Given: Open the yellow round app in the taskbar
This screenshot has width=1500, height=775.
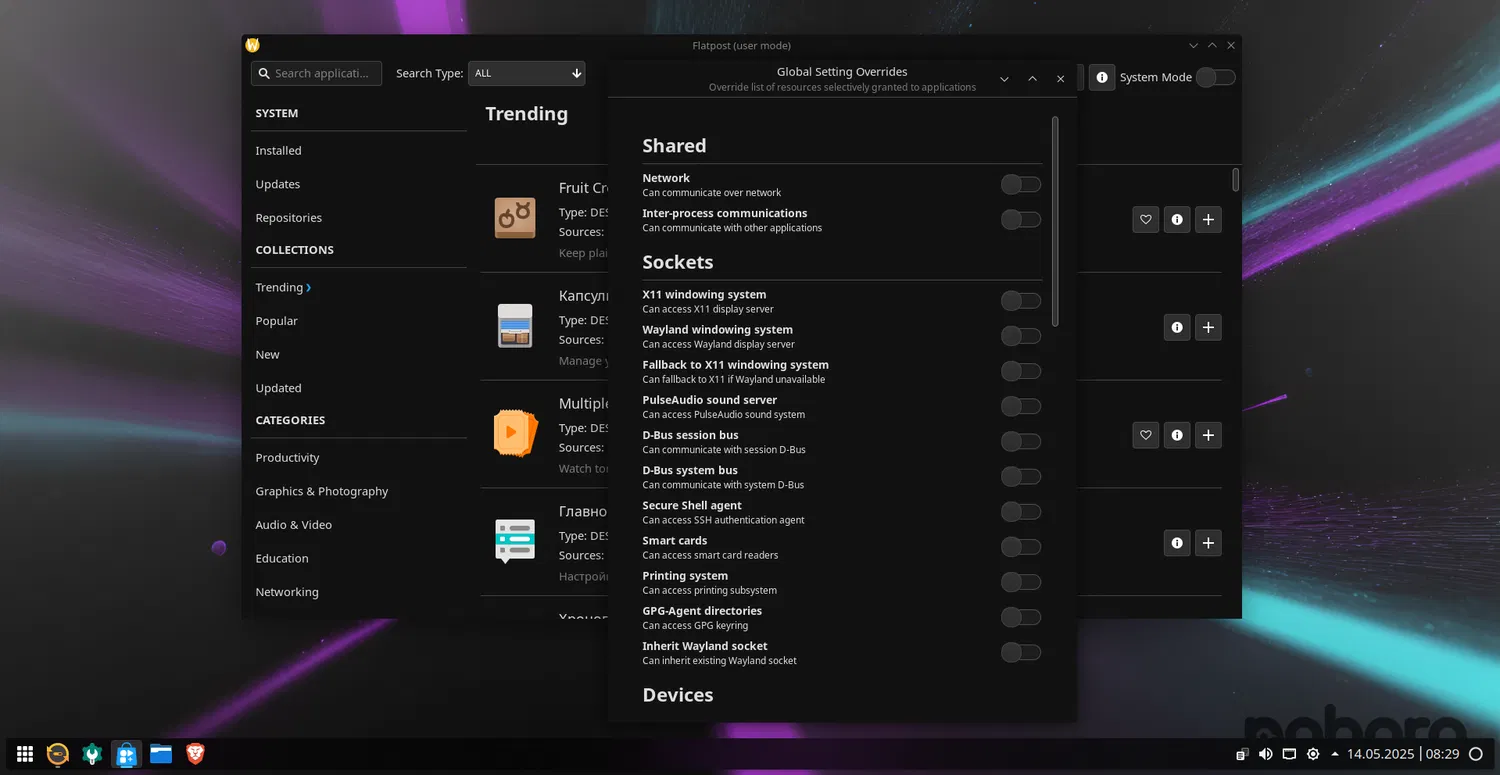Looking at the screenshot, I should pyautogui.click(x=58, y=754).
